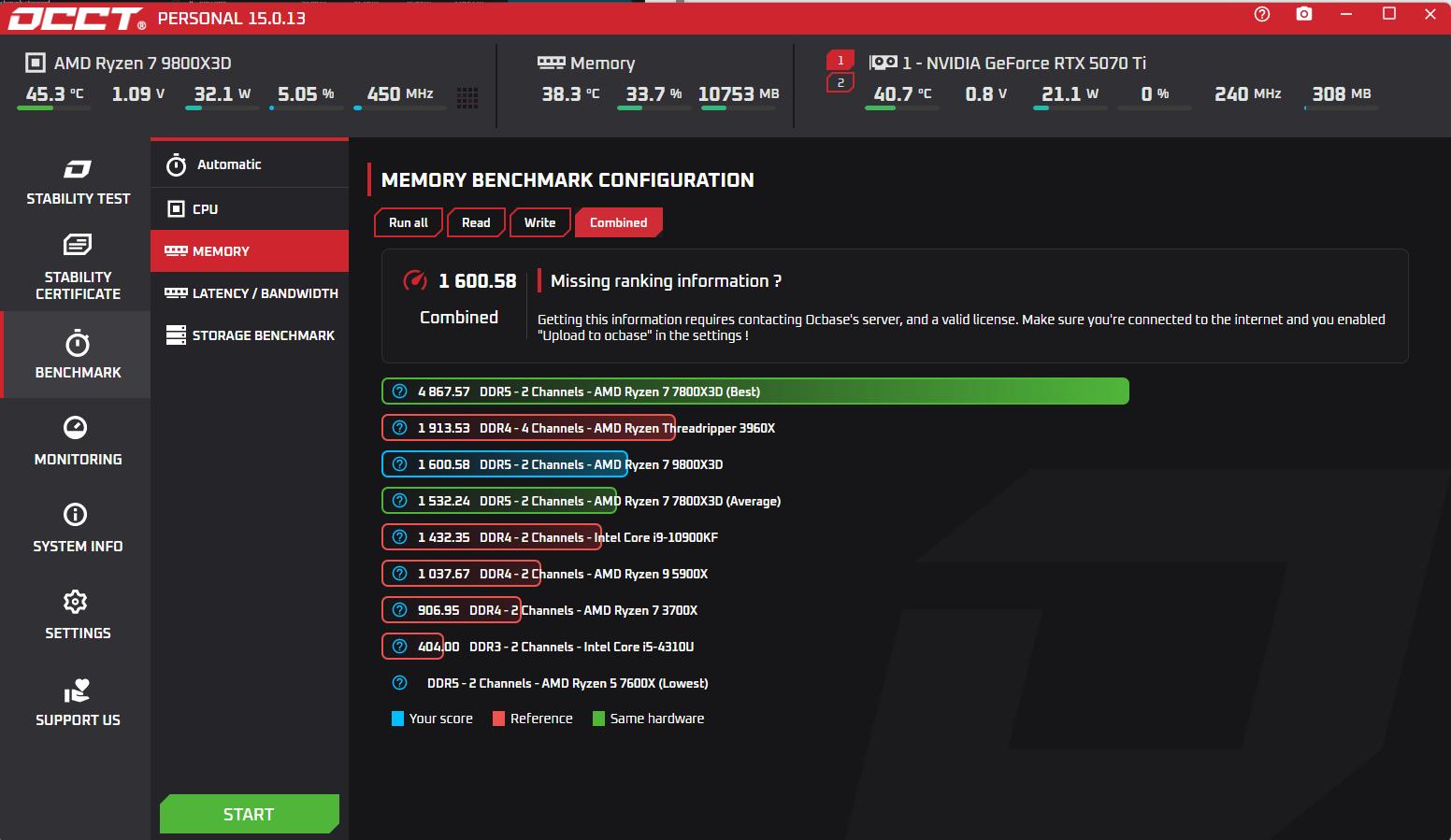Select the CPU benchmark

click(250, 209)
